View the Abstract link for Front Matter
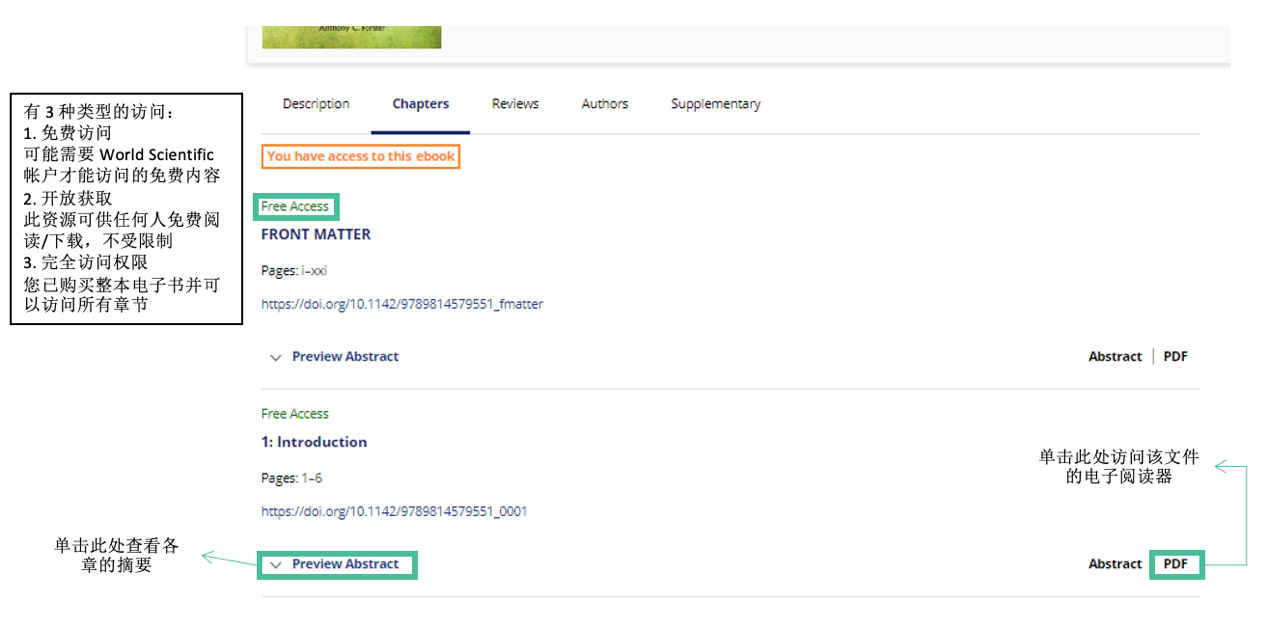1268x629 pixels. pos(1114,357)
